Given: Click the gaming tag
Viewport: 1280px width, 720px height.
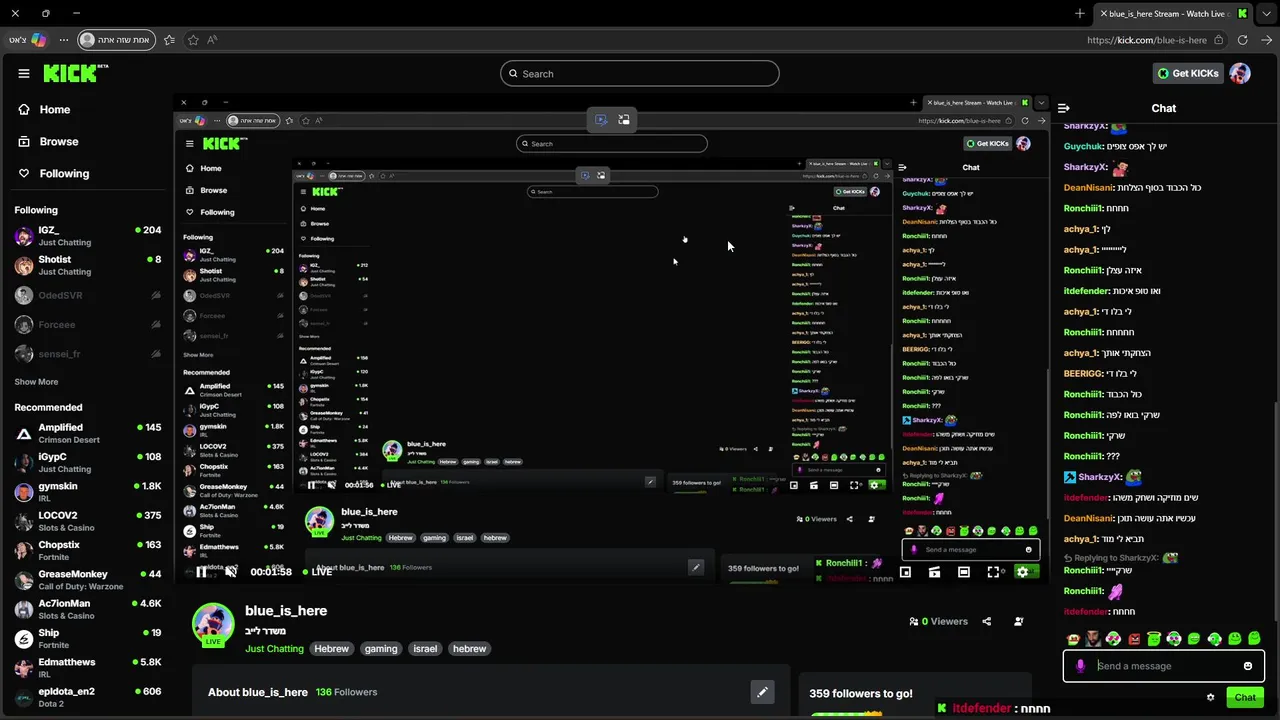Looking at the screenshot, I should click(381, 649).
